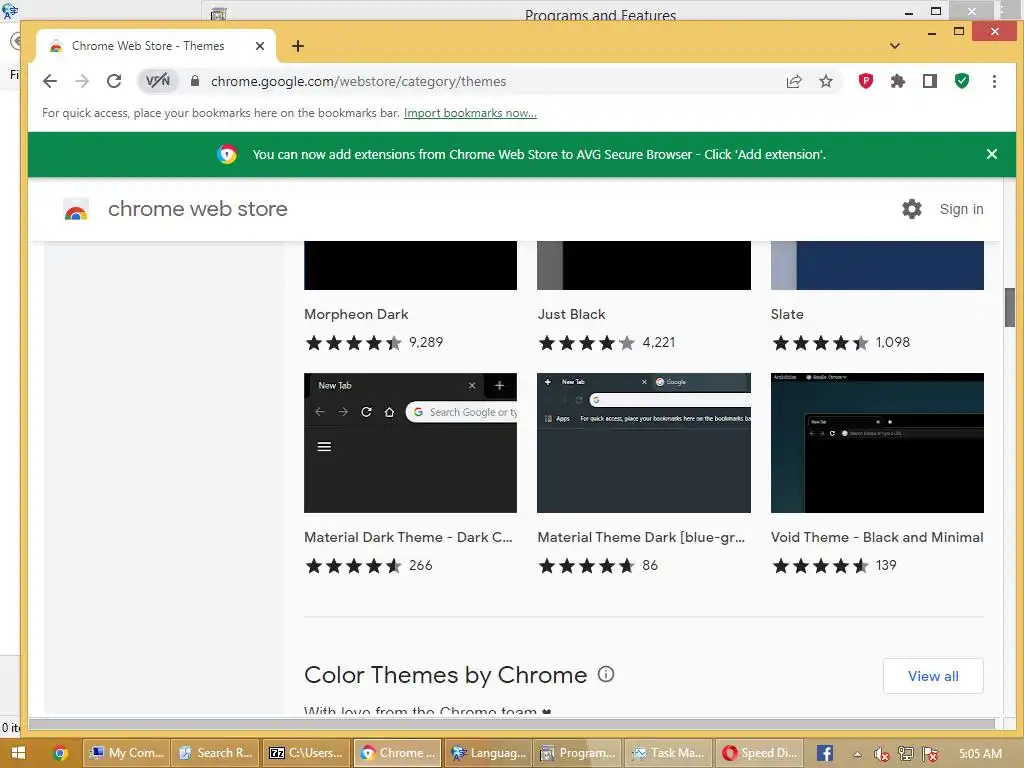Click Import bookmarks now link
Screen dimensions: 1024x768
click(470, 113)
